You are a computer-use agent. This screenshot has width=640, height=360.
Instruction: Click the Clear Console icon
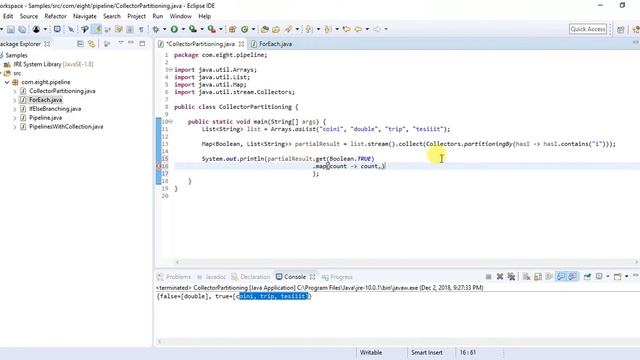[527, 277]
